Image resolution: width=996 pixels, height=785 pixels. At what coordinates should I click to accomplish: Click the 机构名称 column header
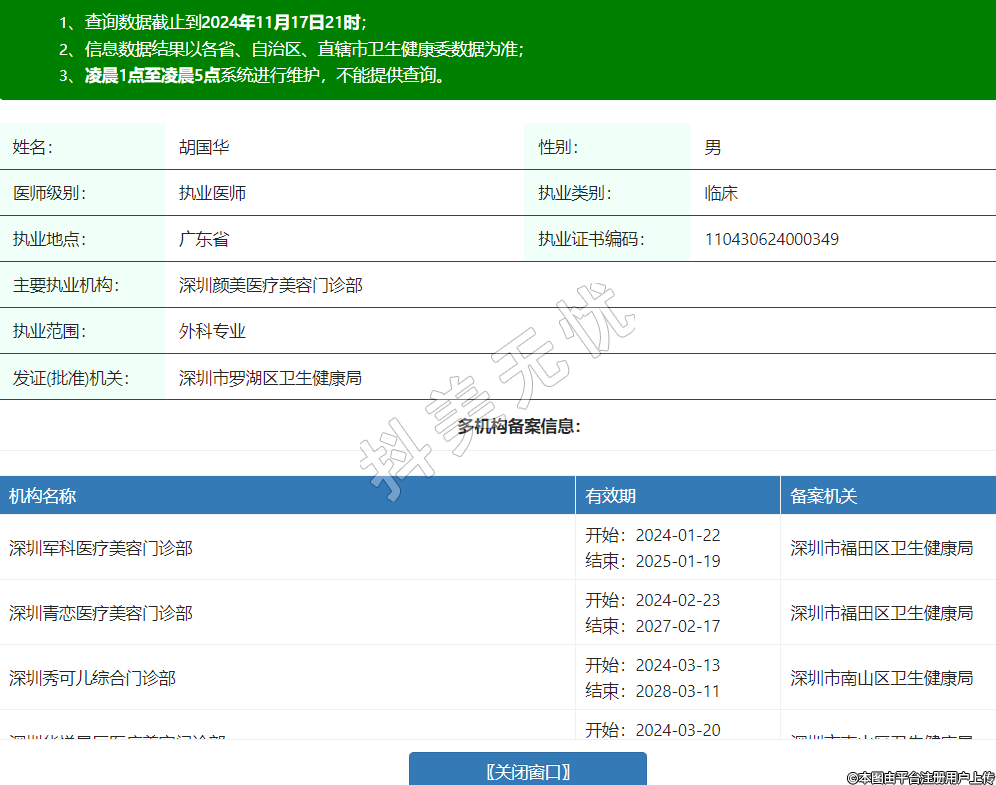pyautogui.click(x=43, y=496)
